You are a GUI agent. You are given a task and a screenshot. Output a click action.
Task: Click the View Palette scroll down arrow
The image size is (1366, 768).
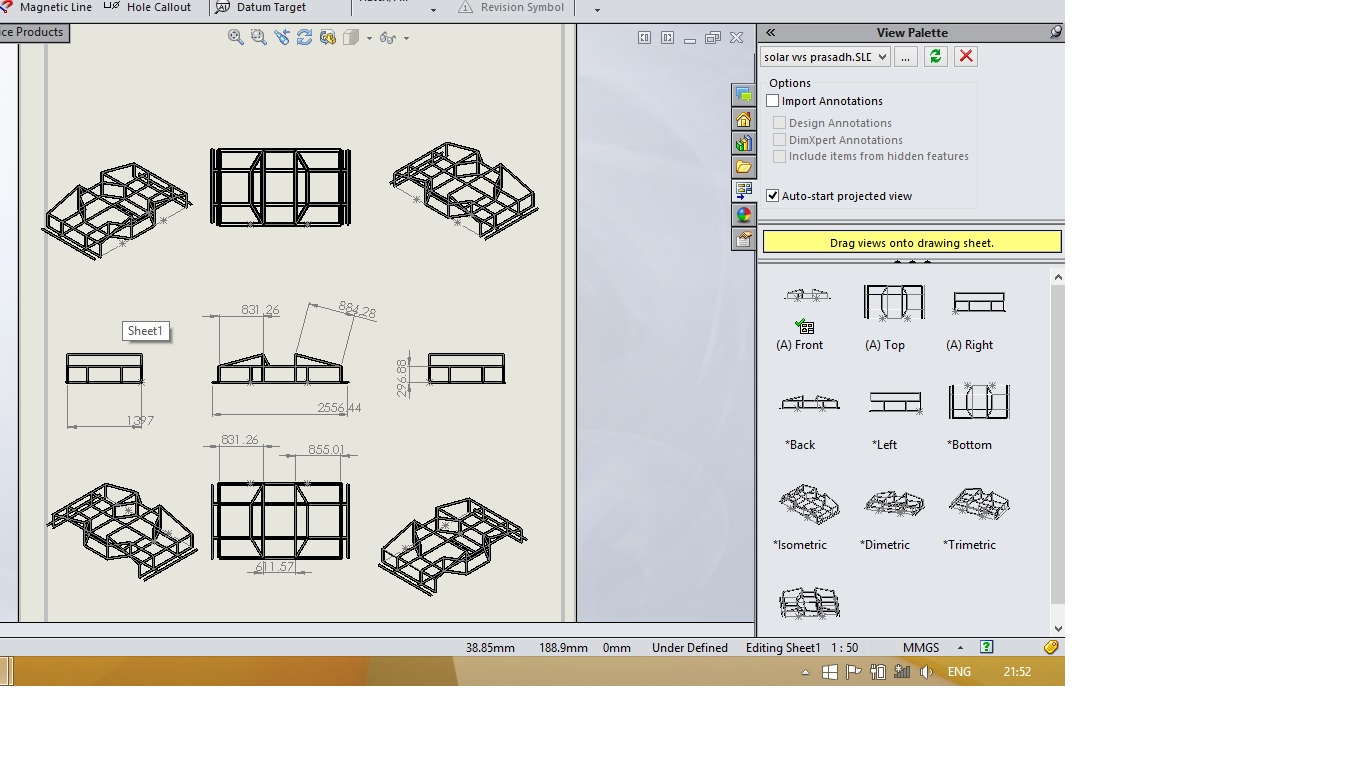pos(1058,629)
